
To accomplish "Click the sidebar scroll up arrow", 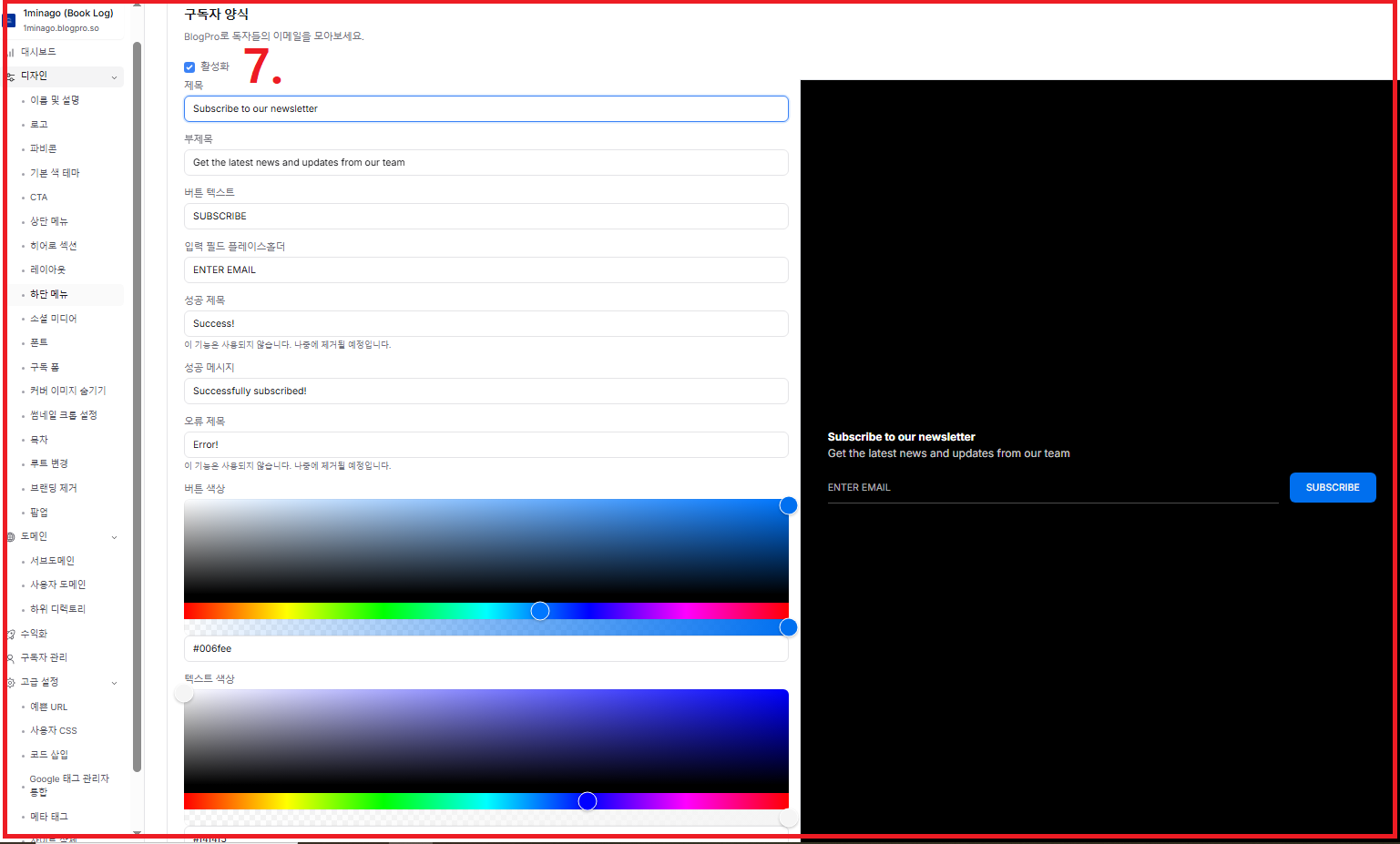I will (x=138, y=5).
